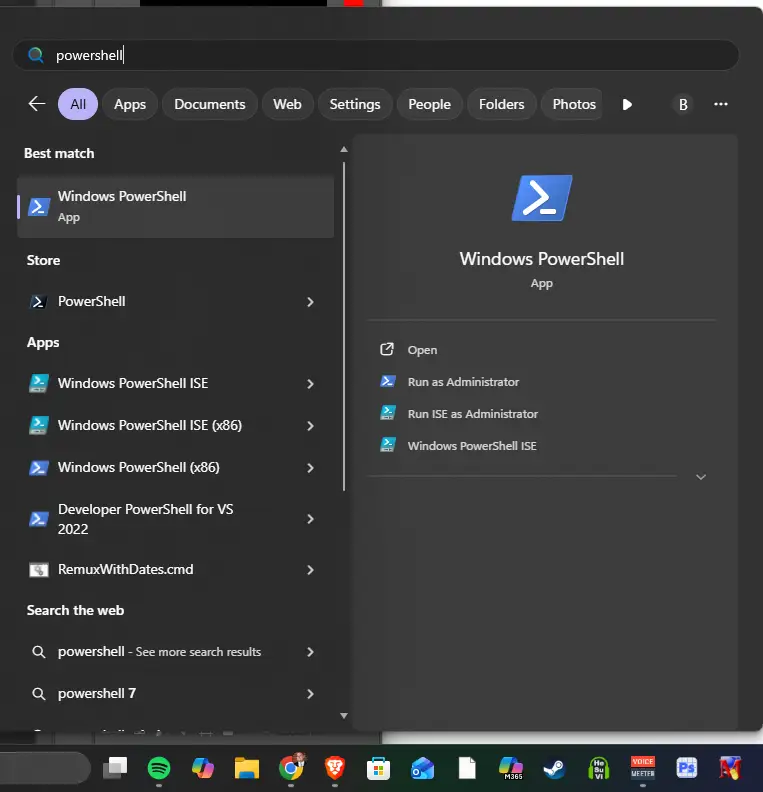Click the search magnifier icon in the search box
The width and height of the screenshot is (763, 792).
35,55
